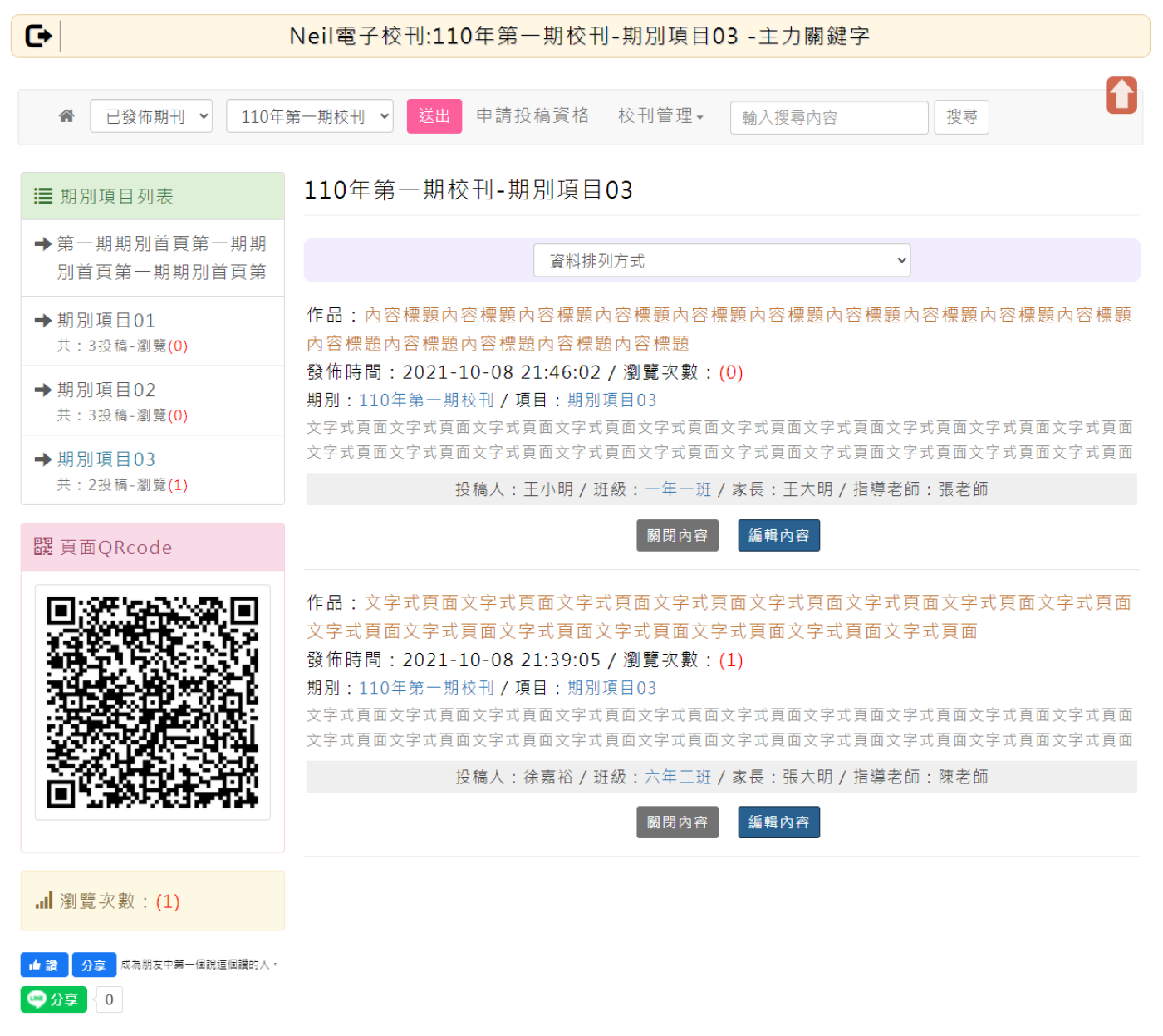Viewport: 1163px width, 1036px height.
Task: Click the green LINE share button
Action: [x=54, y=999]
